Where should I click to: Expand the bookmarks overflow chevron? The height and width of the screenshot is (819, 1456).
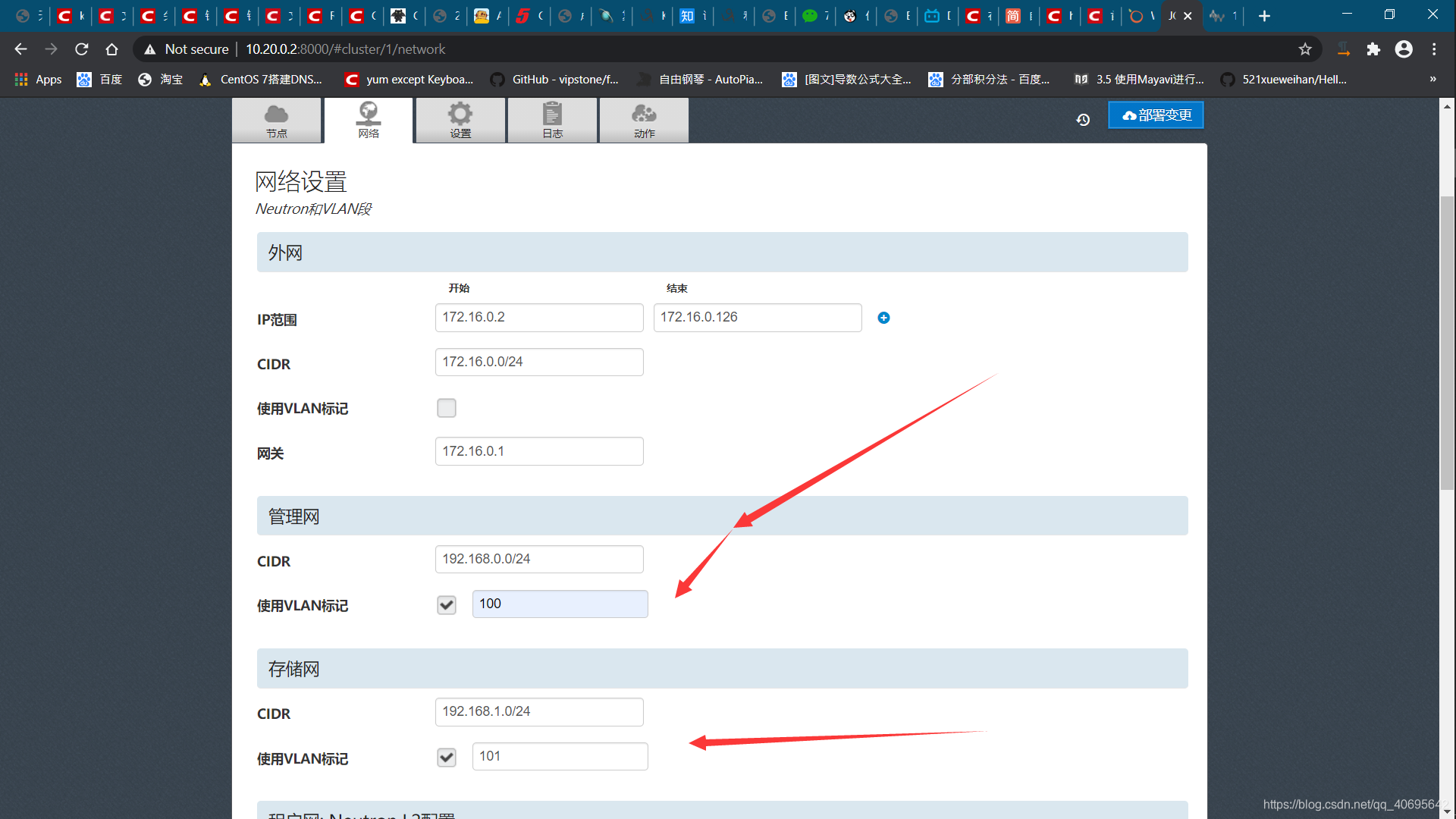(1432, 80)
